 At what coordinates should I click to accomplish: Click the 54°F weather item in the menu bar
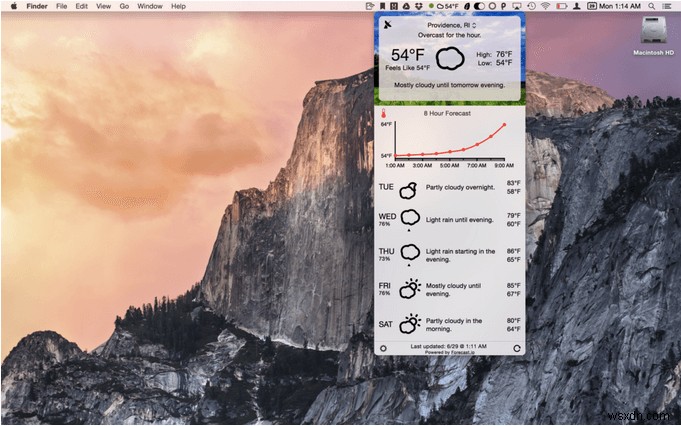click(x=447, y=6)
